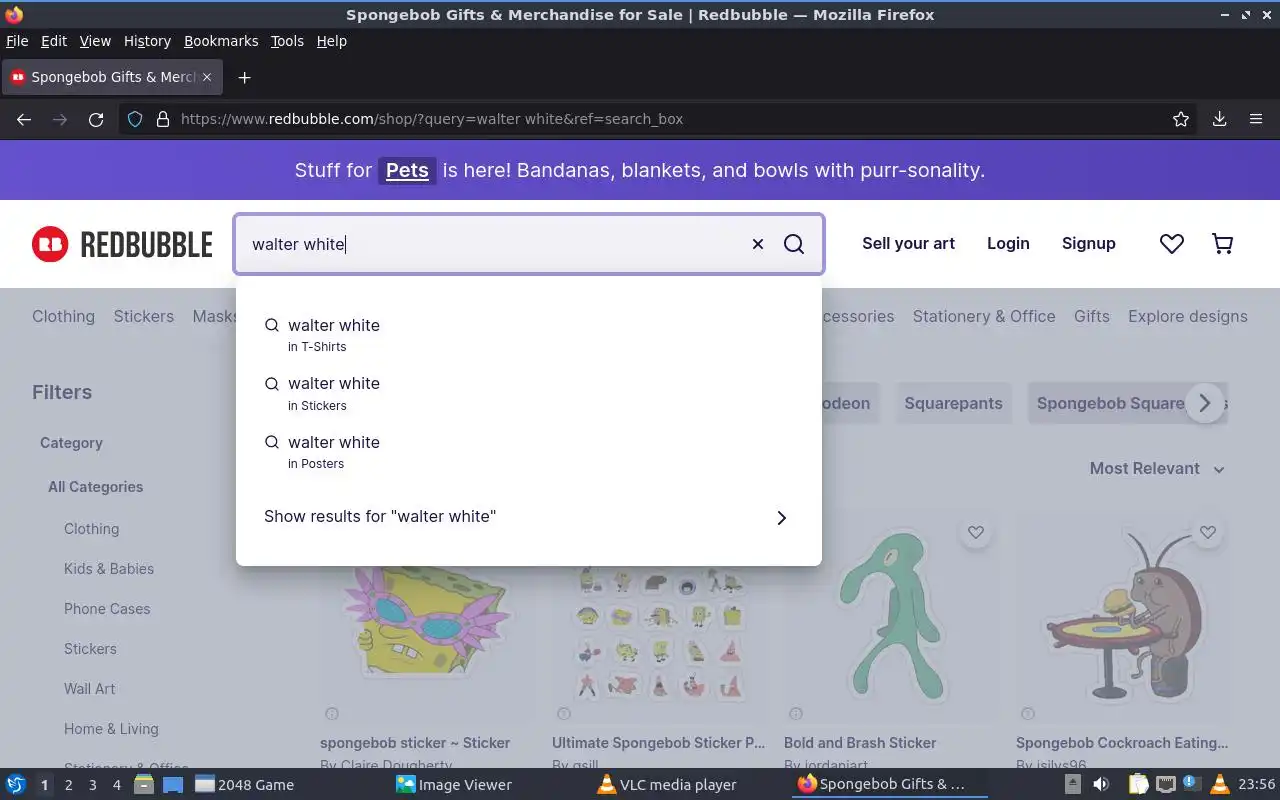Click the Redbubble logo
Screen dimensions: 1280x800
(122, 244)
